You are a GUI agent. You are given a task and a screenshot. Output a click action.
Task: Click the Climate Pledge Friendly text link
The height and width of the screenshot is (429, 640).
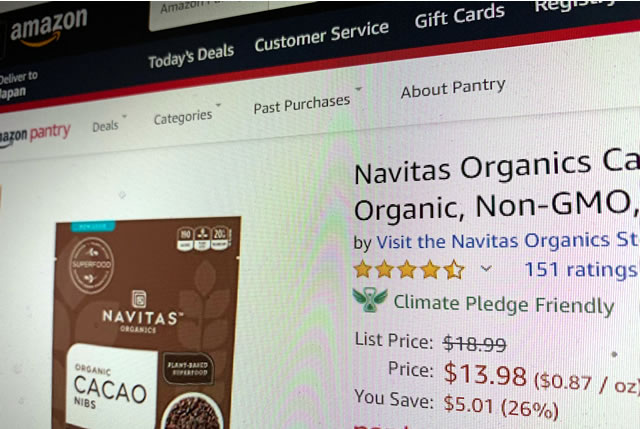coord(504,304)
